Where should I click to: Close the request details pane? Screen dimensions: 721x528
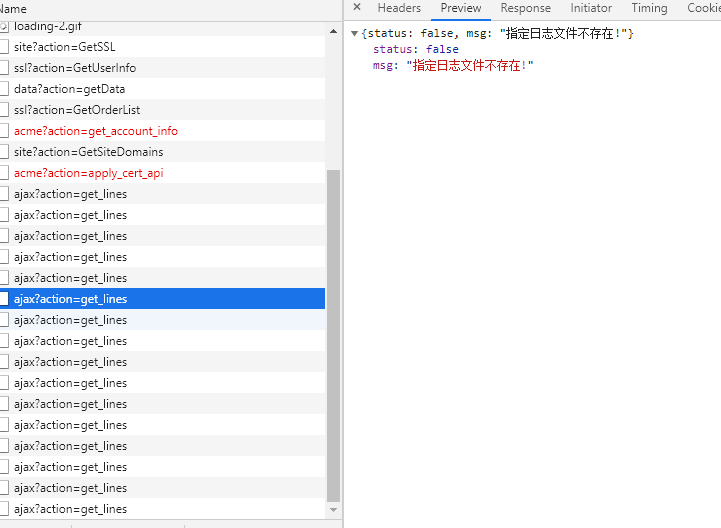(357, 8)
